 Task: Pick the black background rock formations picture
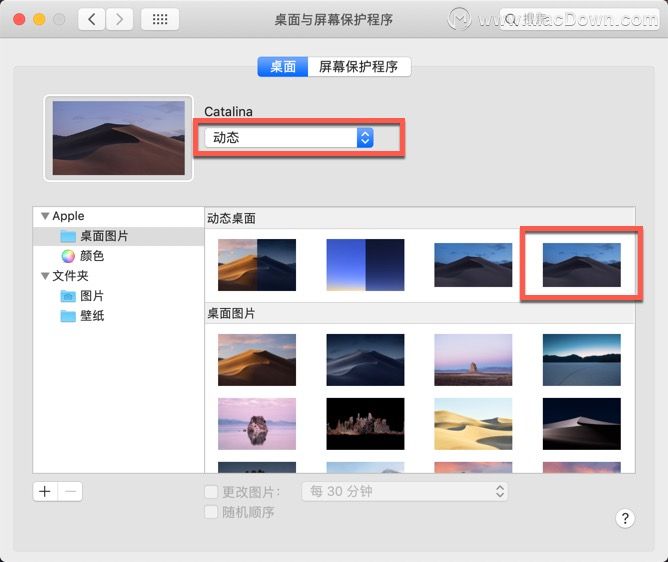365,424
